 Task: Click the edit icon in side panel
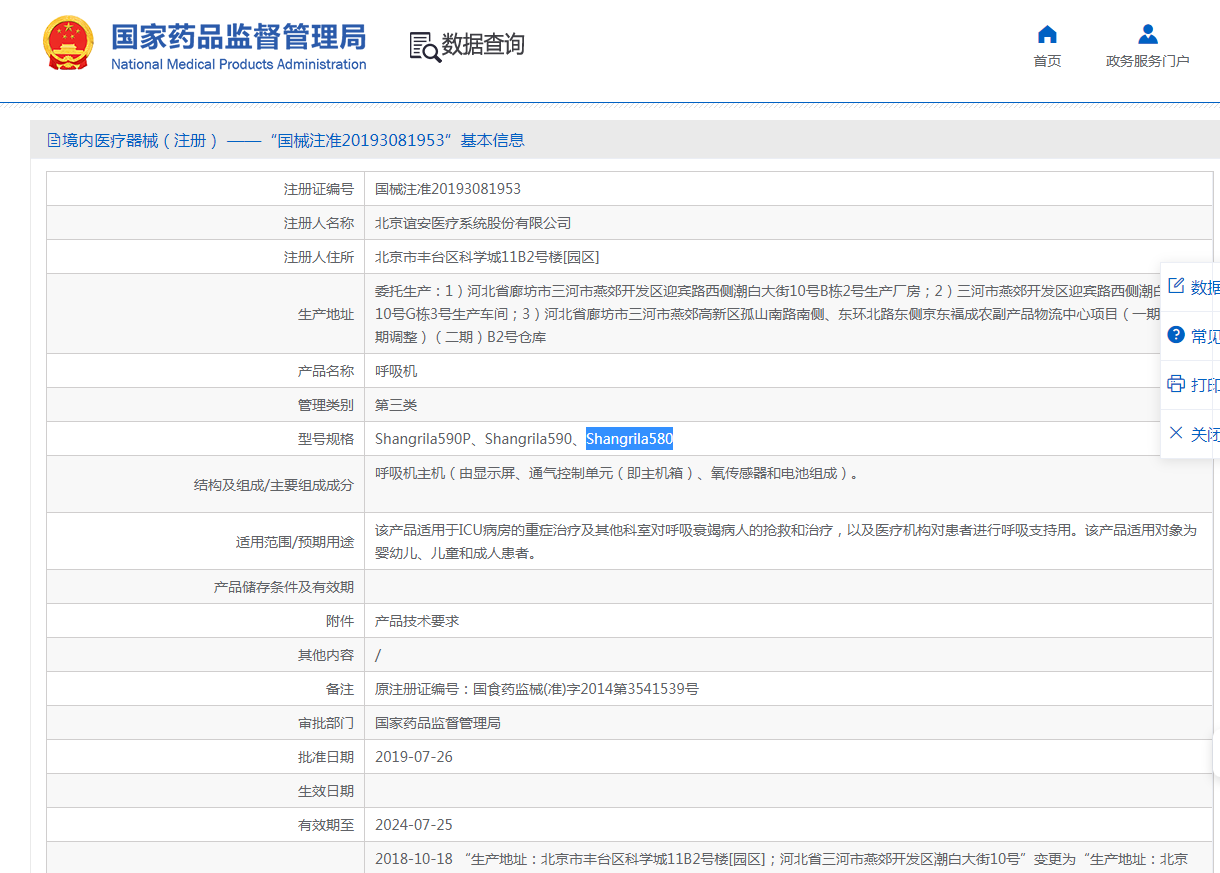tap(1176, 286)
